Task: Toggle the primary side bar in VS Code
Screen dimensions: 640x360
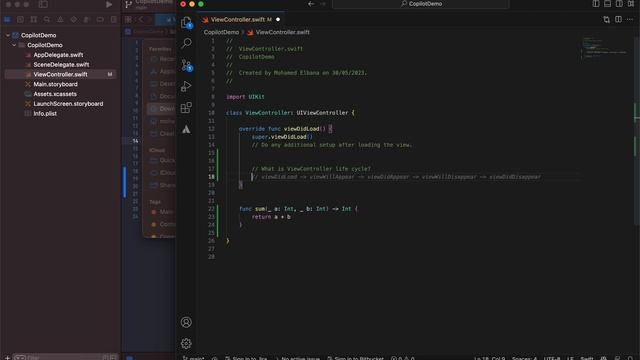Action: click(x=596, y=4)
